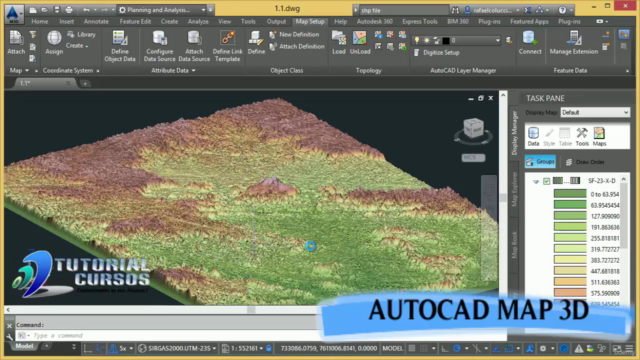Image resolution: width=640 pixels, height=360 pixels.
Task: Click Define Object Data tool
Action: (120, 46)
